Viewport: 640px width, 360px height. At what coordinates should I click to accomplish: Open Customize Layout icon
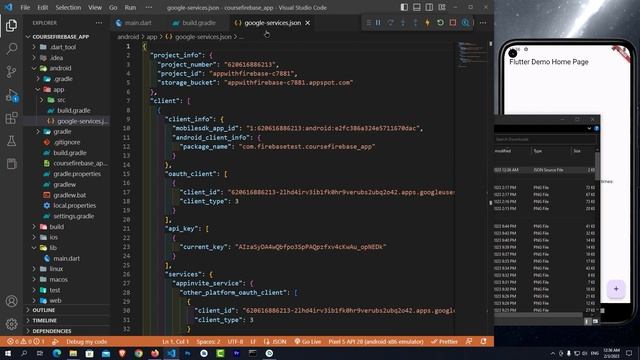442,7
